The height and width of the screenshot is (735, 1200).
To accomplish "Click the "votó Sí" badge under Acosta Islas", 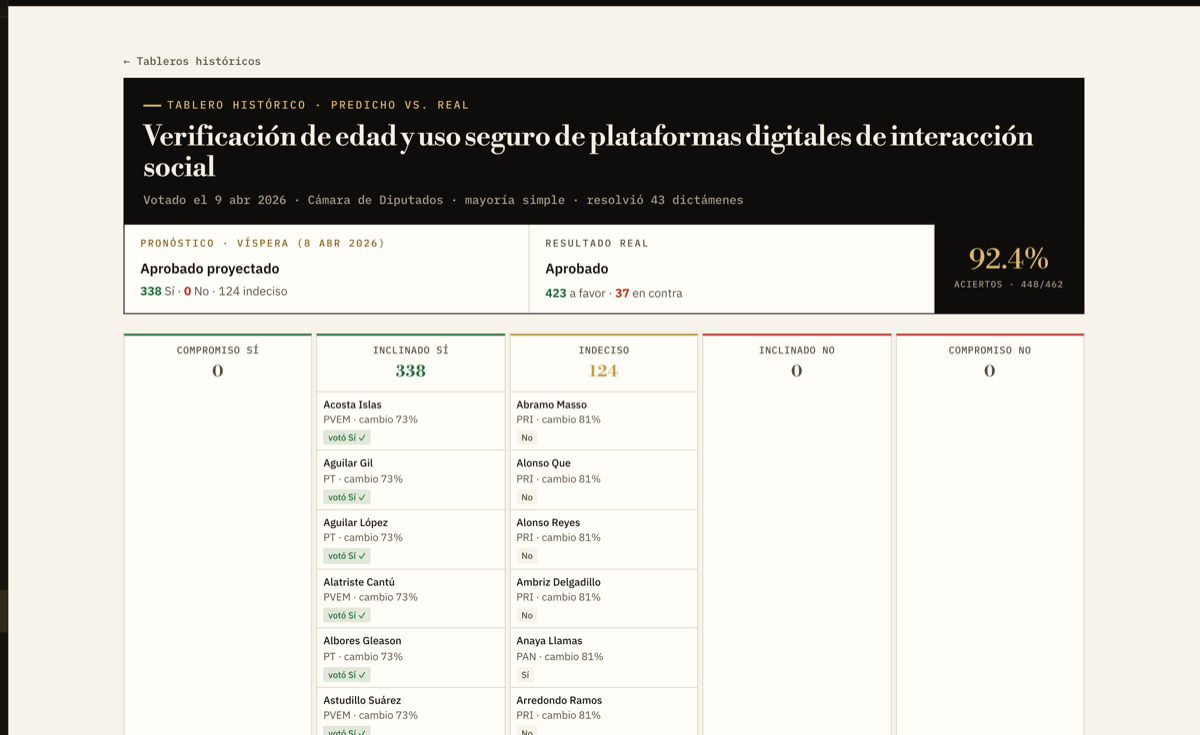I will point(347,438).
